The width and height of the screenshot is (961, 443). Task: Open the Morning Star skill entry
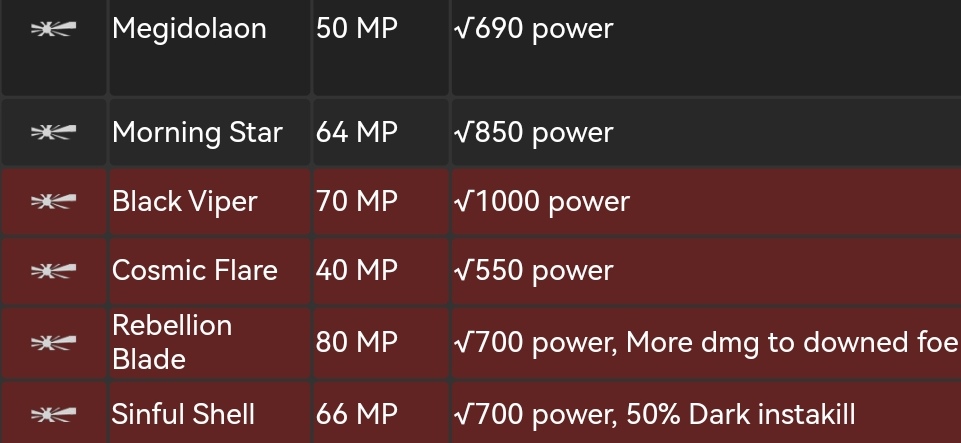(x=197, y=132)
